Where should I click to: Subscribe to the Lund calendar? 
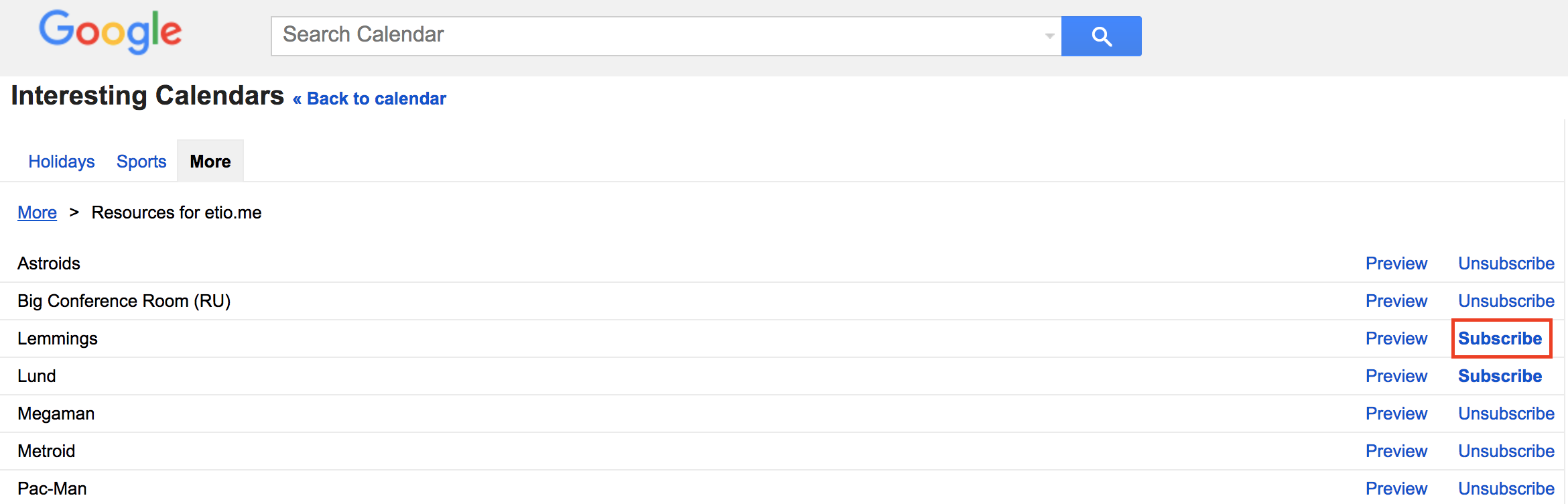(1500, 376)
